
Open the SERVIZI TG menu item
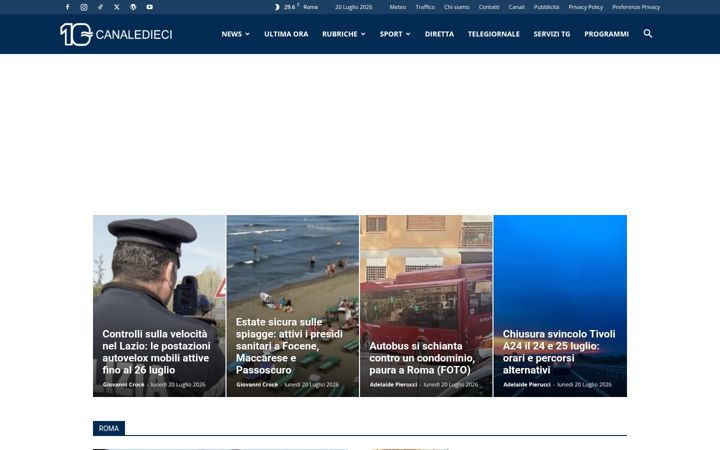[552, 34]
